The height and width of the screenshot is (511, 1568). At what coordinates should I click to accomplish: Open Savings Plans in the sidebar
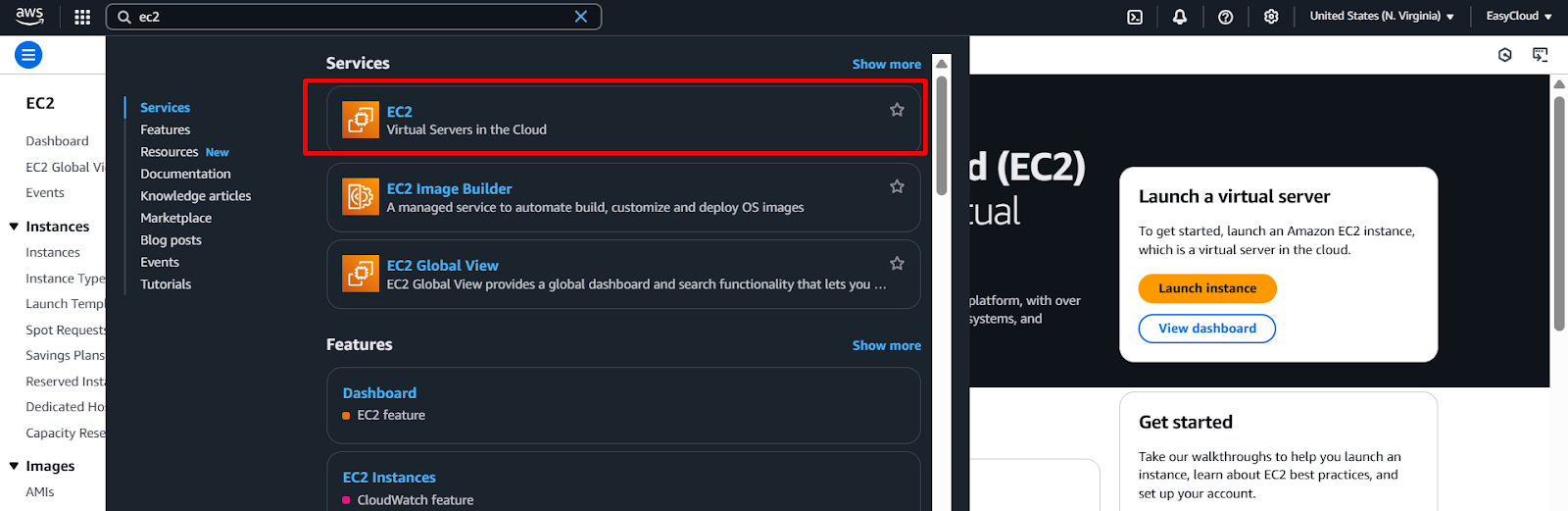pos(65,355)
